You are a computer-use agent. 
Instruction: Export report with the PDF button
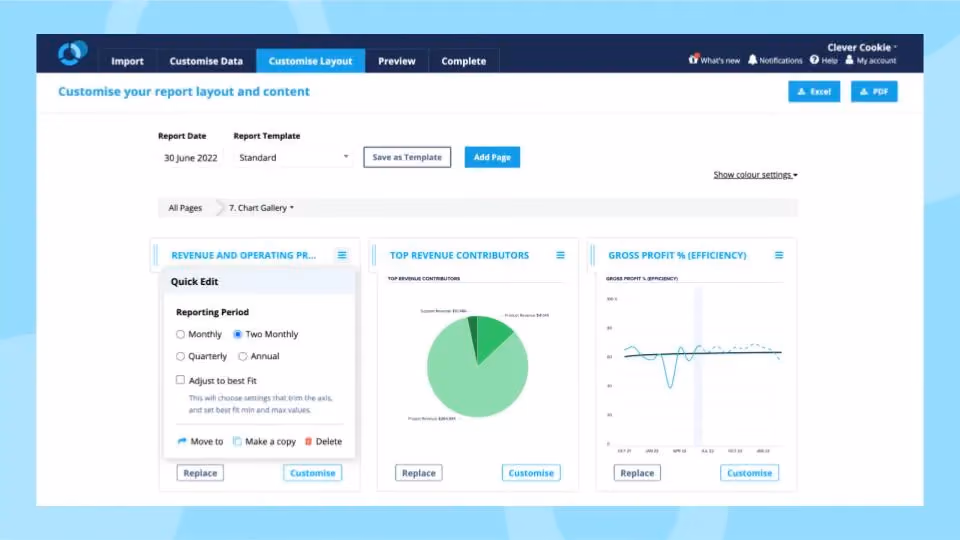(874, 91)
